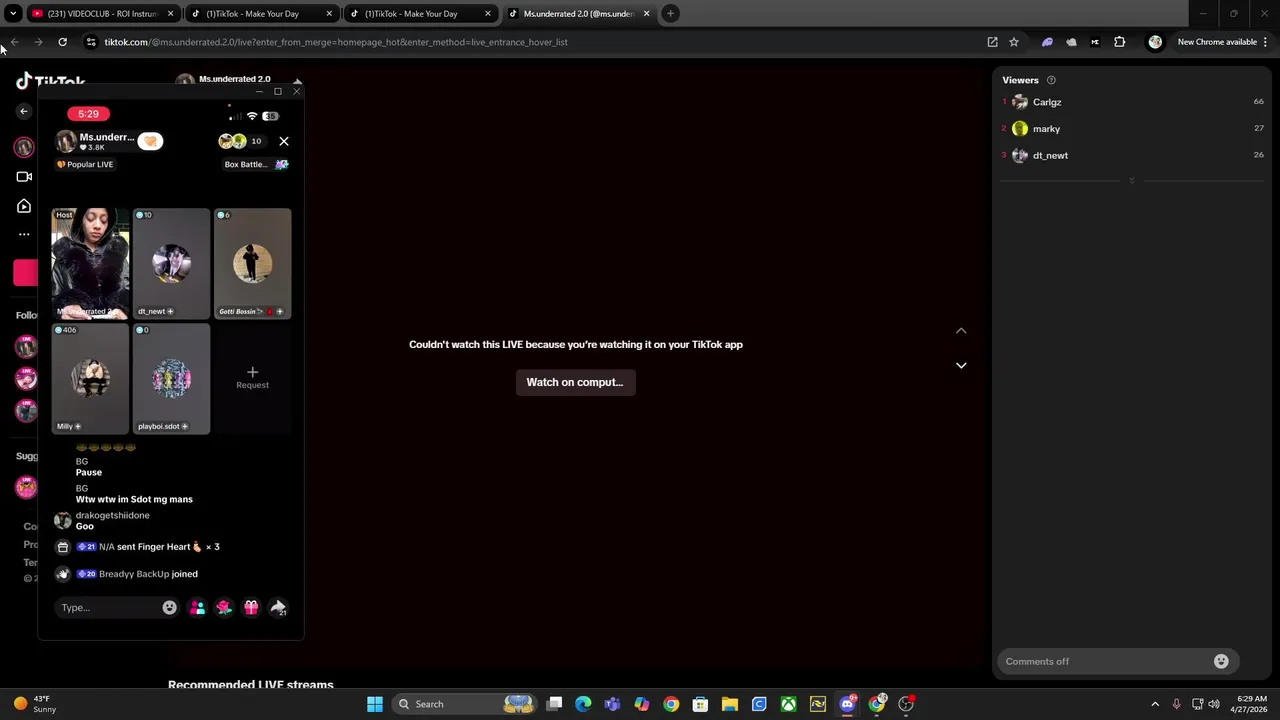Viewport: 1280px width, 720px height.
Task: Open the Windows Start menu
Action: point(375,704)
